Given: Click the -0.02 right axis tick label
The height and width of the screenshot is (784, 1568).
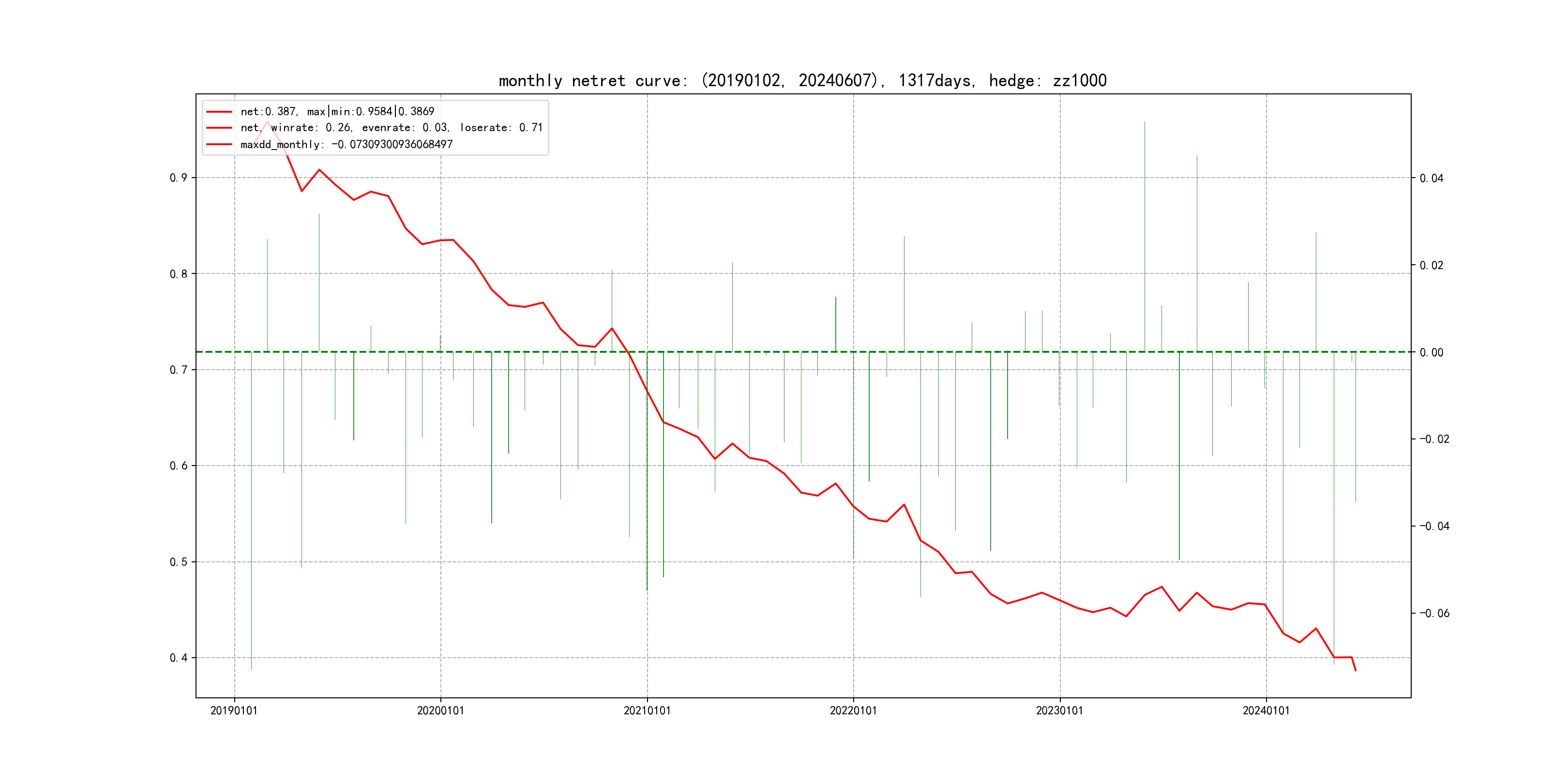Looking at the screenshot, I should click(1434, 439).
